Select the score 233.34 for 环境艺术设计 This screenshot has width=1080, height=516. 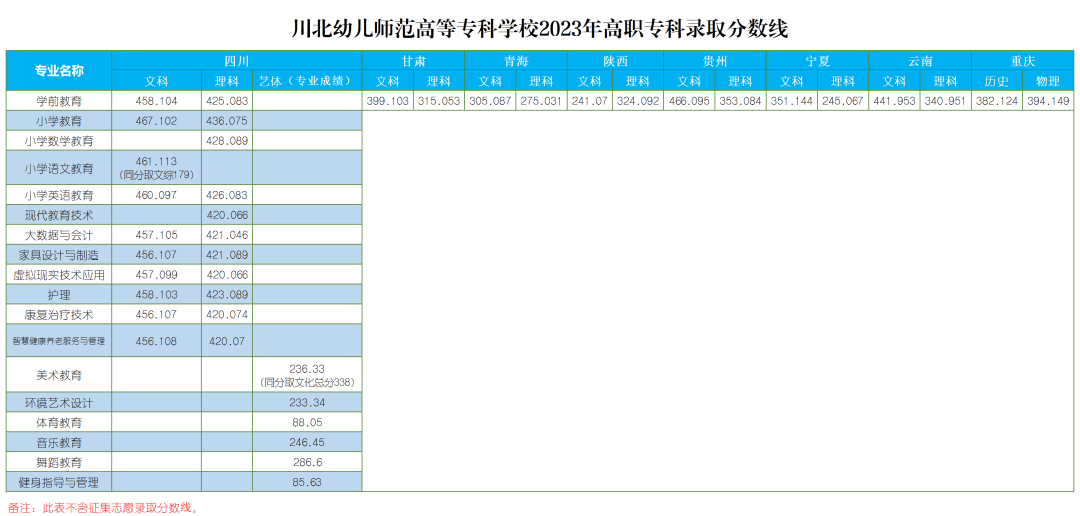307,402
